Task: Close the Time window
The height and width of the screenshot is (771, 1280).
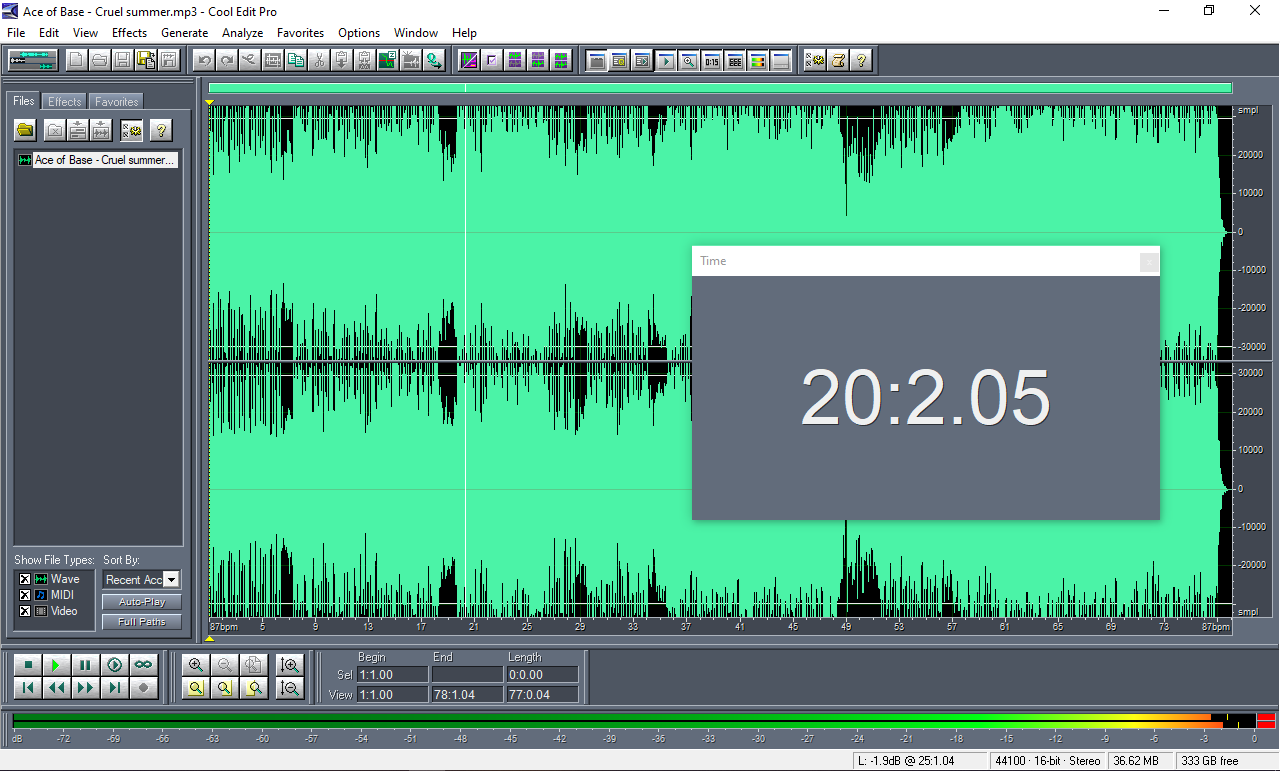Action: coord(1150,262)
